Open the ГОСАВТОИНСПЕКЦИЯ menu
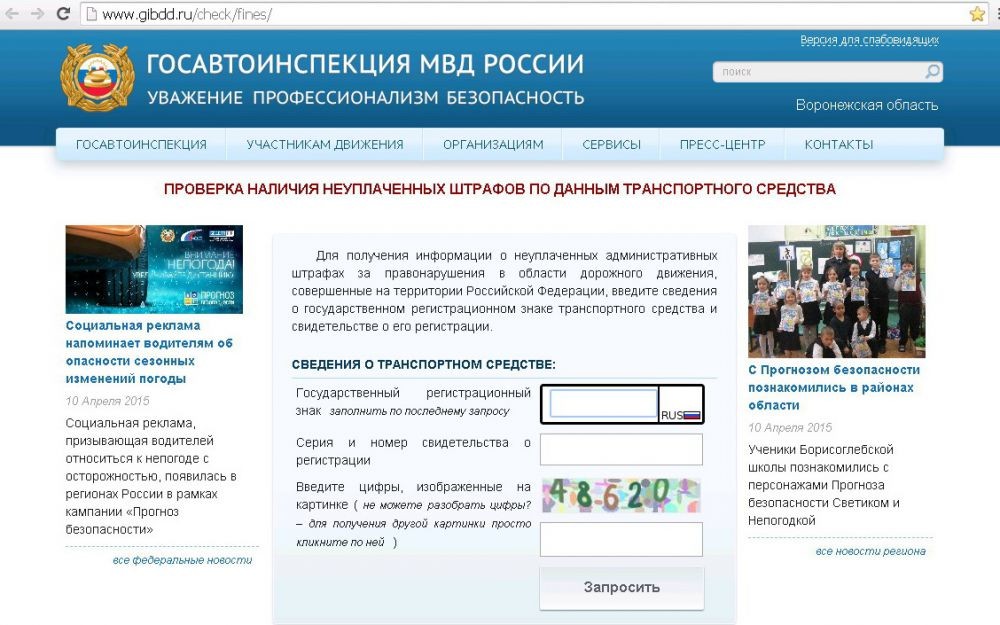 [x=141, y=145]
